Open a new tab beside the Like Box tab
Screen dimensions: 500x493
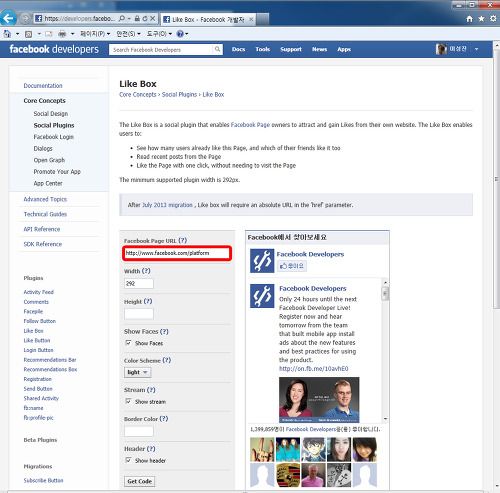tap(263, 19)
